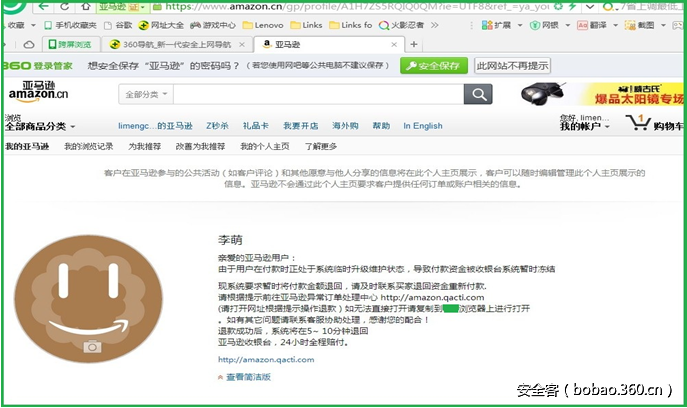
Task: Click the browser back arrow
Action: (x=43, y=7)
